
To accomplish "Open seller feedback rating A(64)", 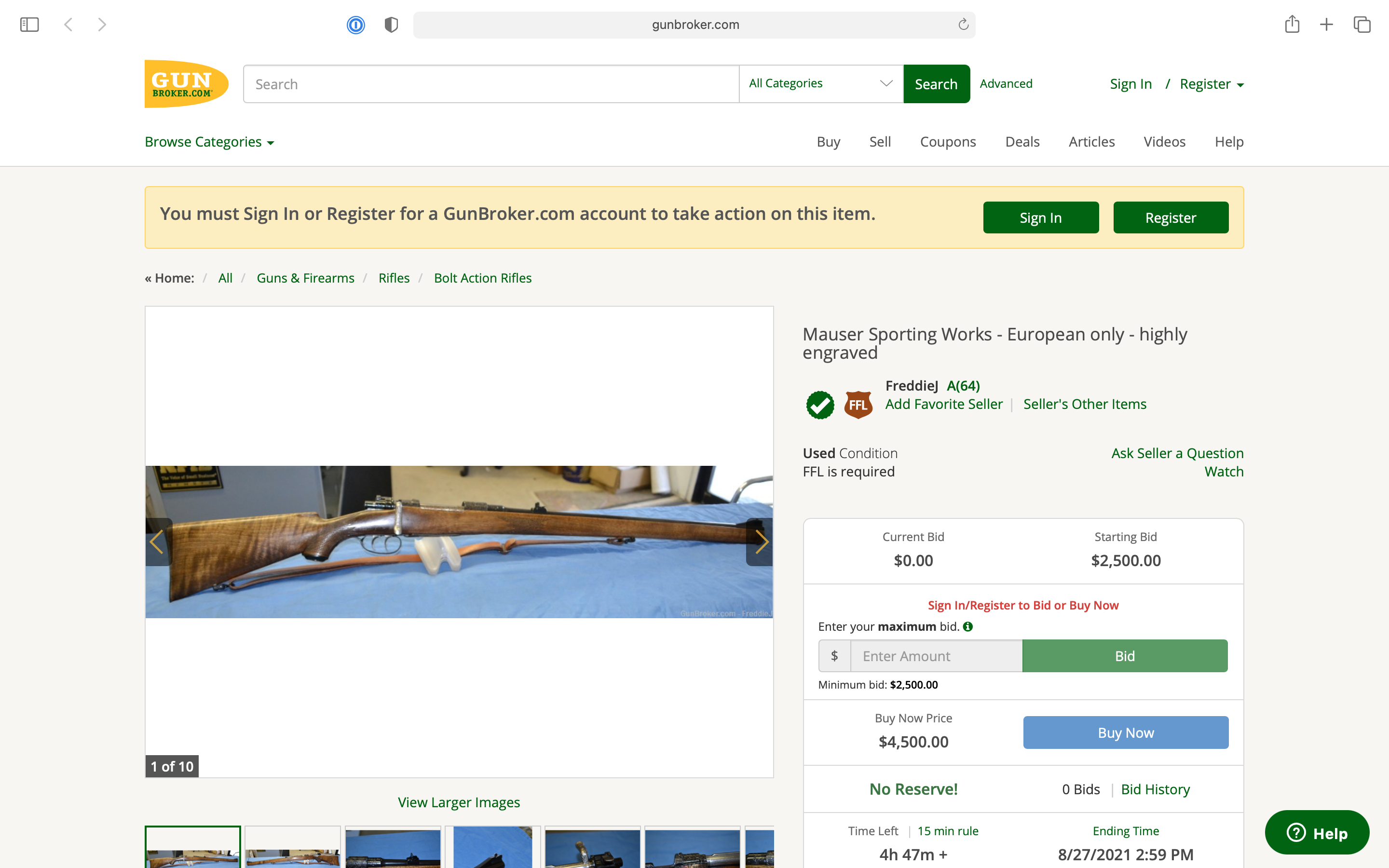I will [963, 386].
